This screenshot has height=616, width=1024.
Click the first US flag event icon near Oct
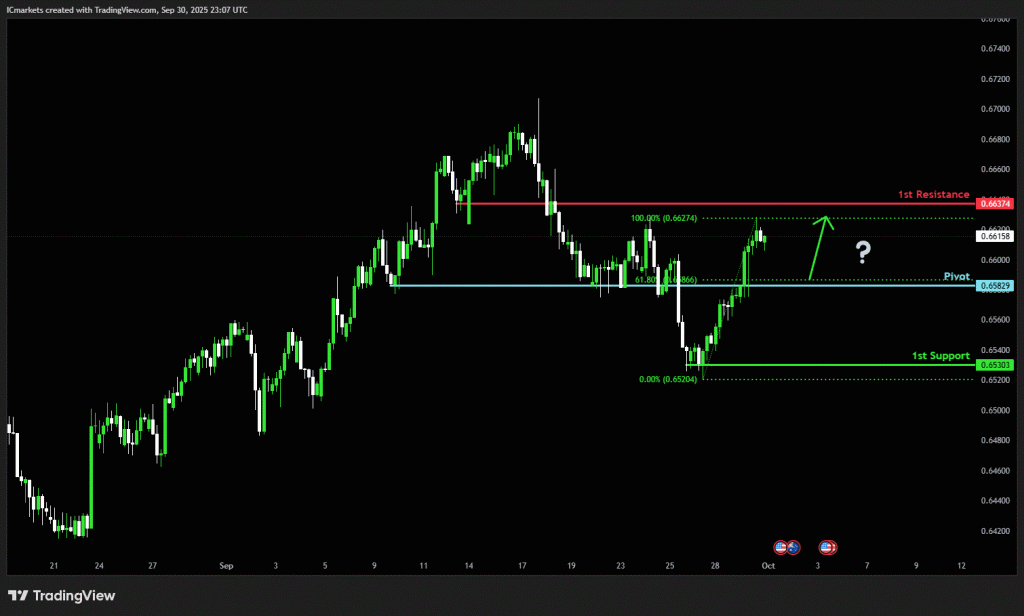781,547
